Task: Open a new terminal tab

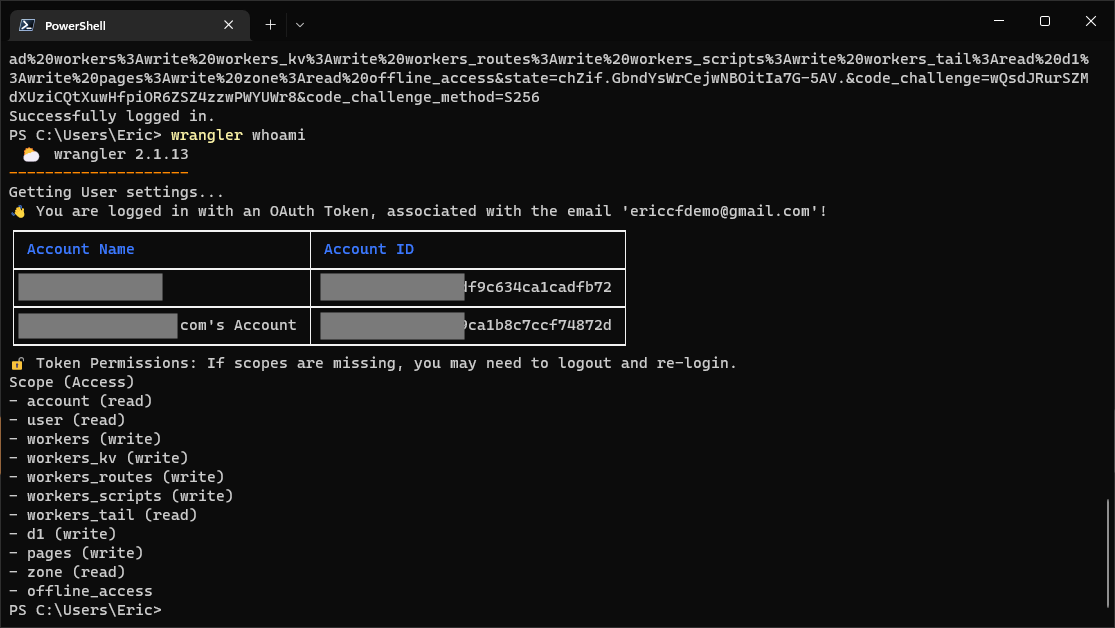Action: pyautogui.click(x=270, y=24)
